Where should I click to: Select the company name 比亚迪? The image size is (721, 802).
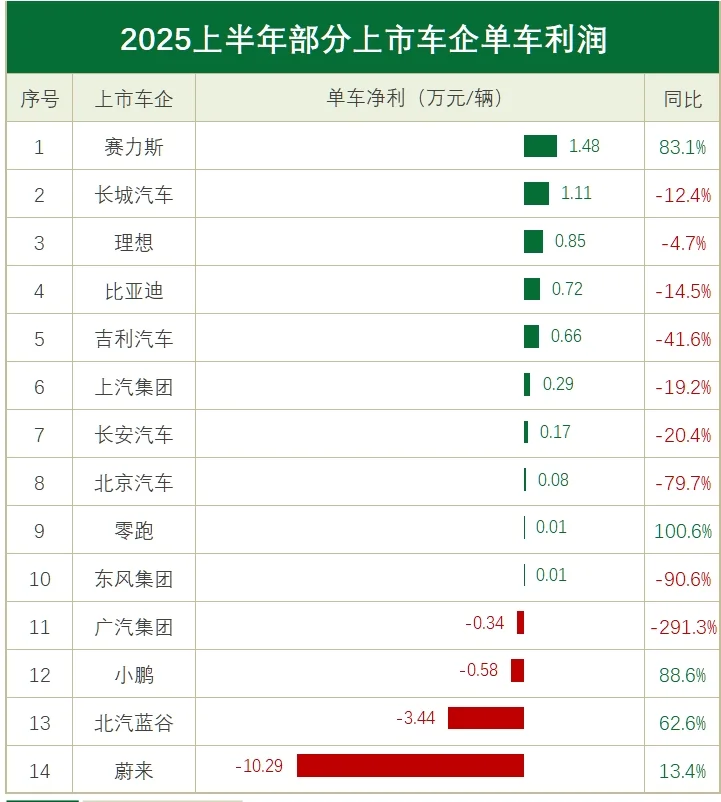[x=134, y=291]
